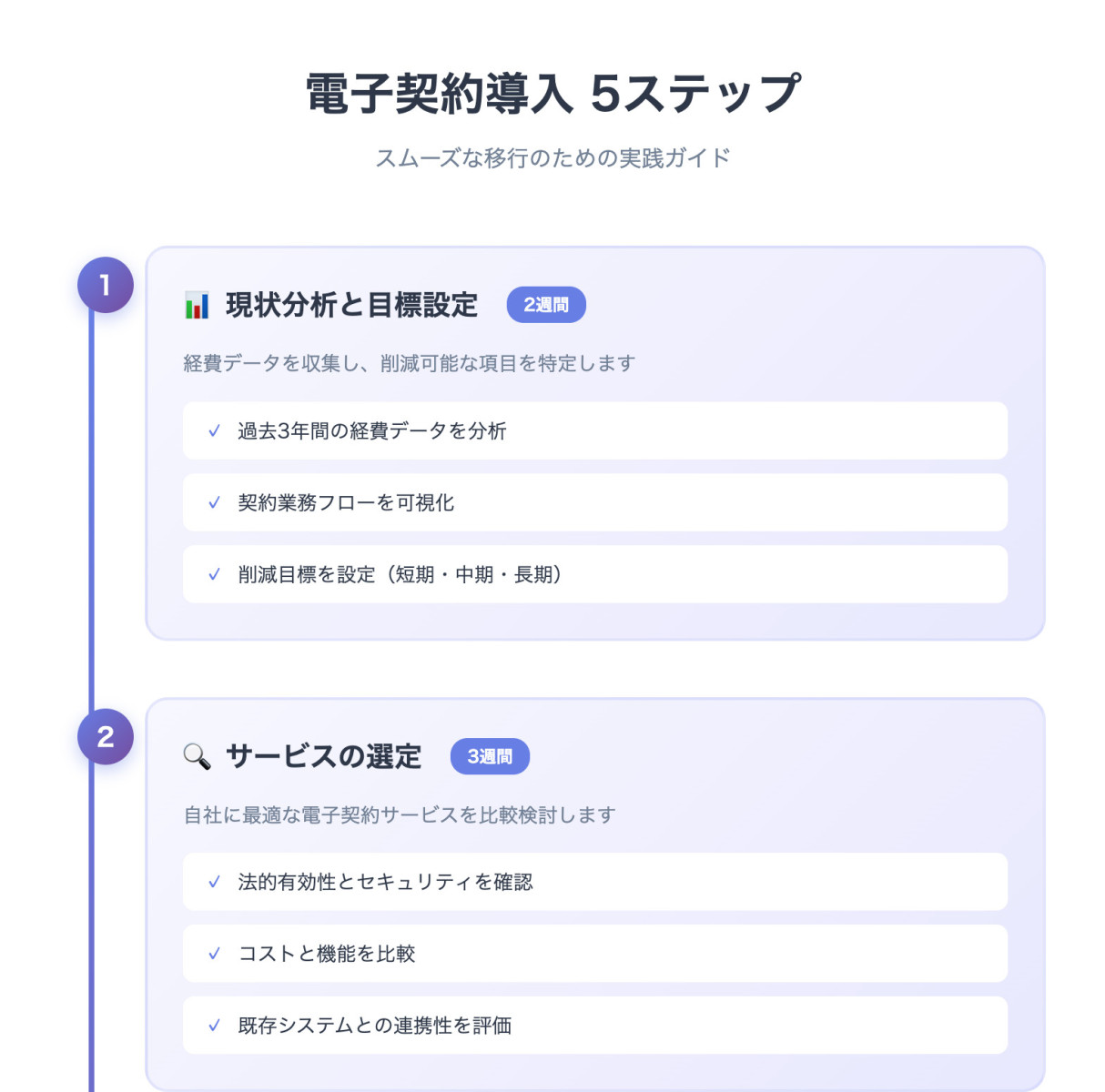Click the subtitle スムーズな移行のための実践ガイド
The width and height of the screenshot is (1105, 1092).
point(552,158)
